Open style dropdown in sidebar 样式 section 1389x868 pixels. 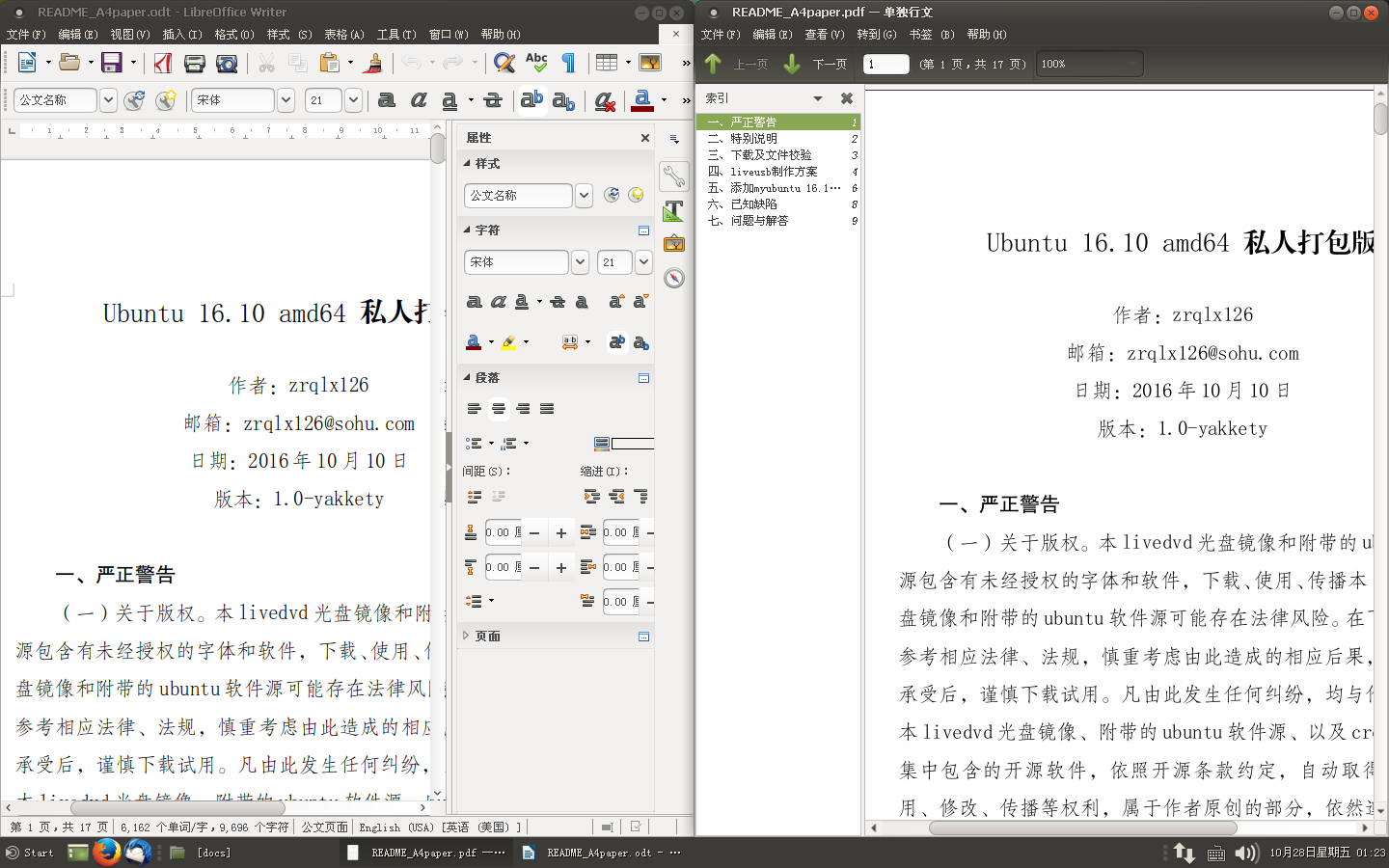pyautogui.click(x=584, y=195)
